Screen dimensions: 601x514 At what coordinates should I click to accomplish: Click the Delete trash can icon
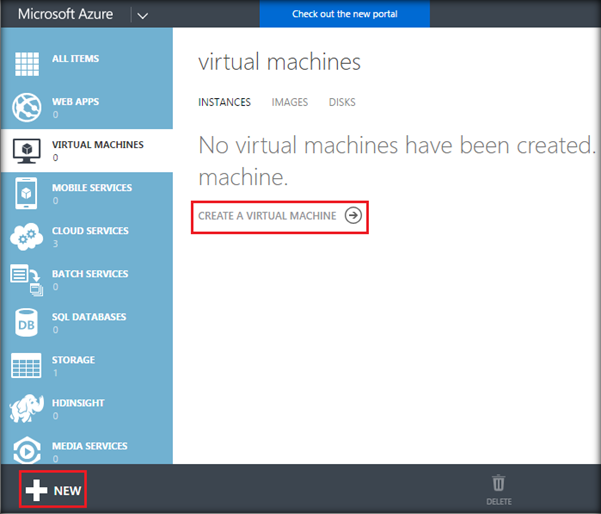pos(499,483)
